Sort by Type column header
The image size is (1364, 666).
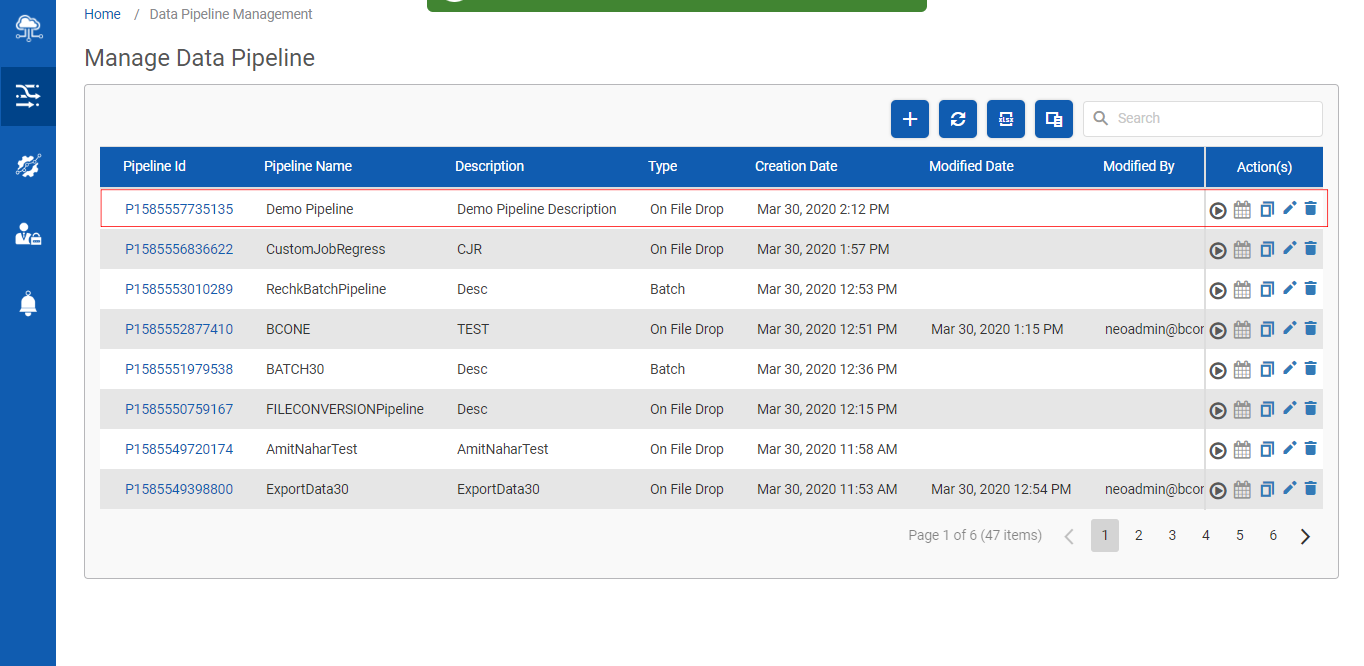[x=663, y=166]
